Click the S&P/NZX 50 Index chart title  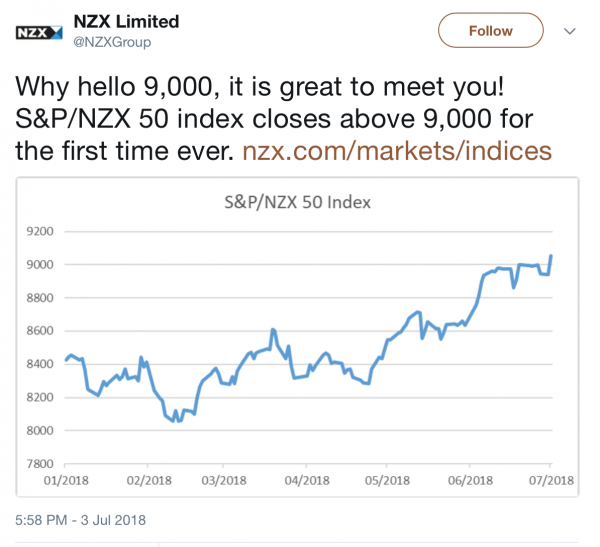pyautogui.click(x=297, y=202)
